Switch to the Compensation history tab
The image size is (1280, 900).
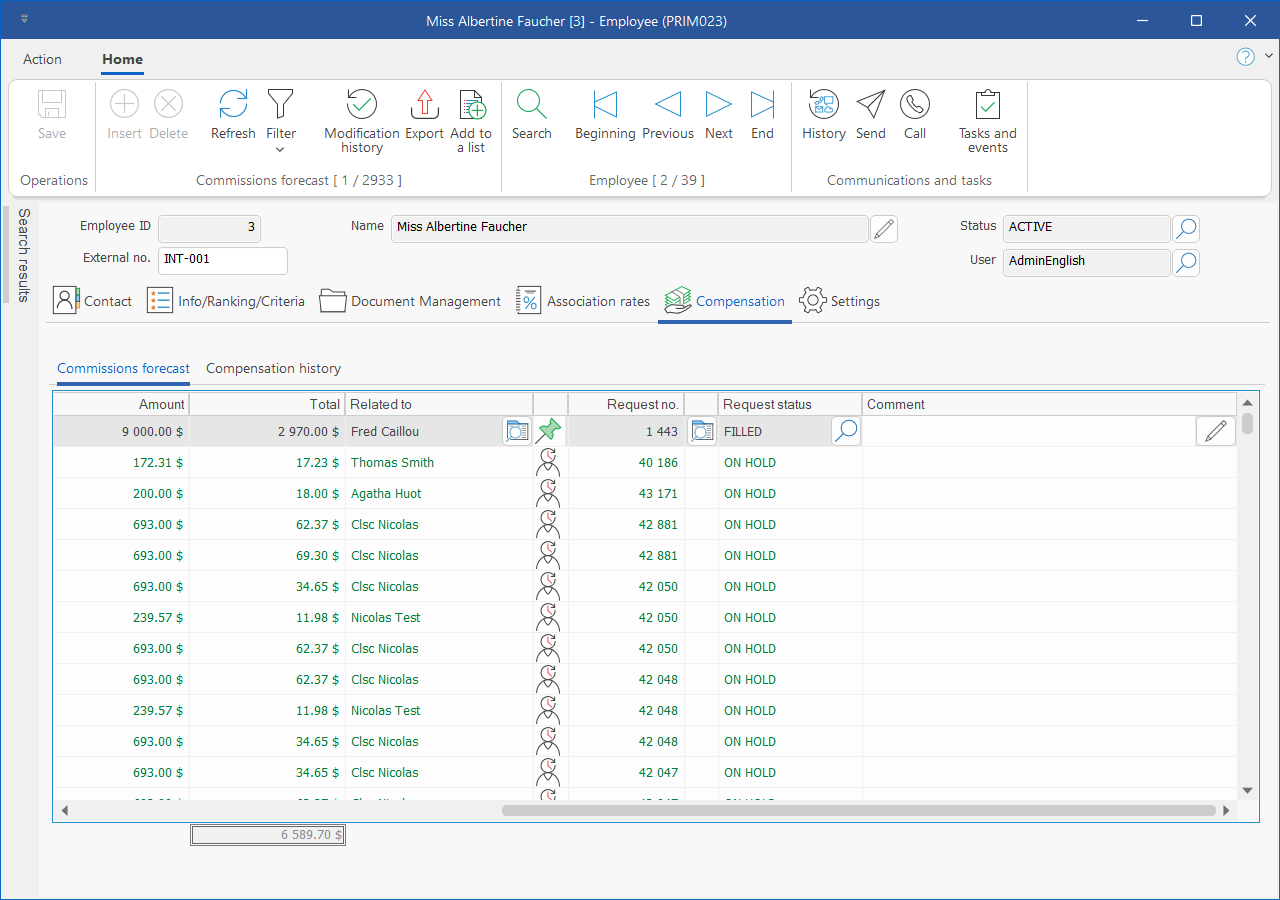pyautogui.click(x=273, y=369)
